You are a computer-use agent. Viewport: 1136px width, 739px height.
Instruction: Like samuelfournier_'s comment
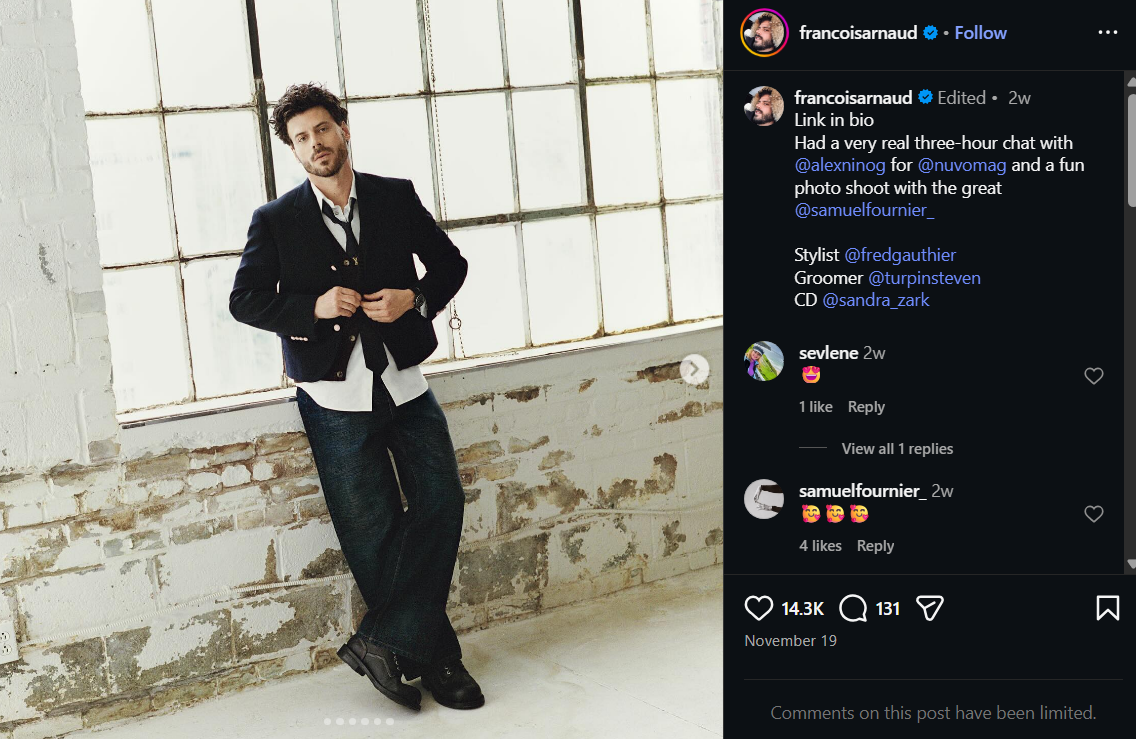(1094, 514)
